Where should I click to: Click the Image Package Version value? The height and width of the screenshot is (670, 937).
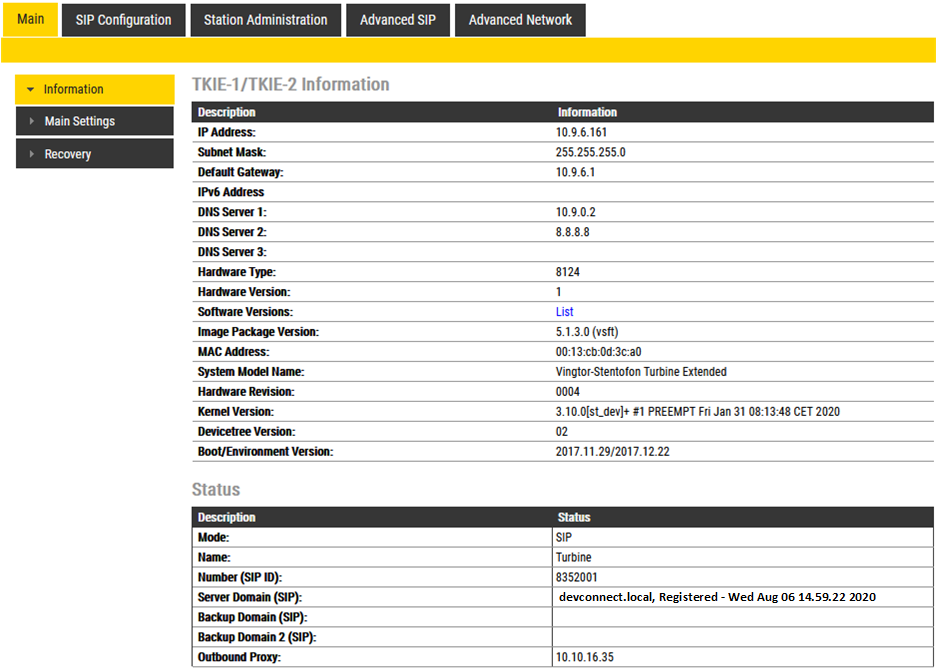click(590, 332)
